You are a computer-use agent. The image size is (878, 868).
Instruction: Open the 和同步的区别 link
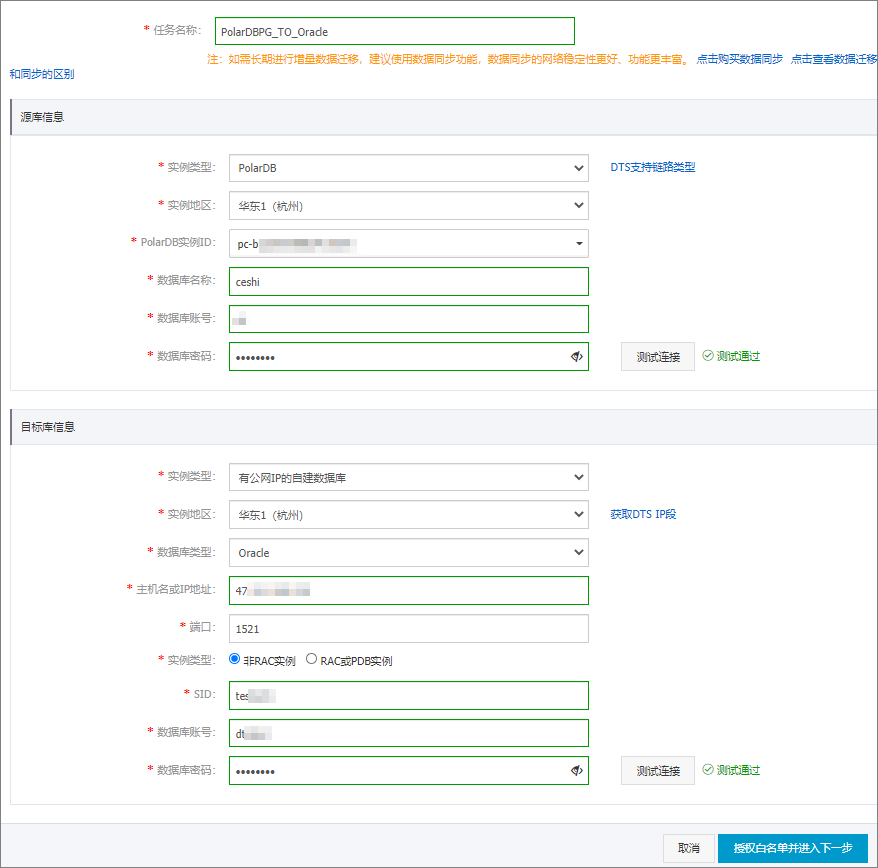pyautogui.click(x=41, y=74)
